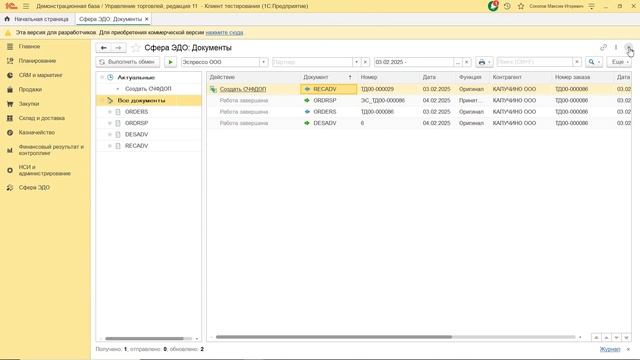Navigate back with the left arrow button

[104, 48]
